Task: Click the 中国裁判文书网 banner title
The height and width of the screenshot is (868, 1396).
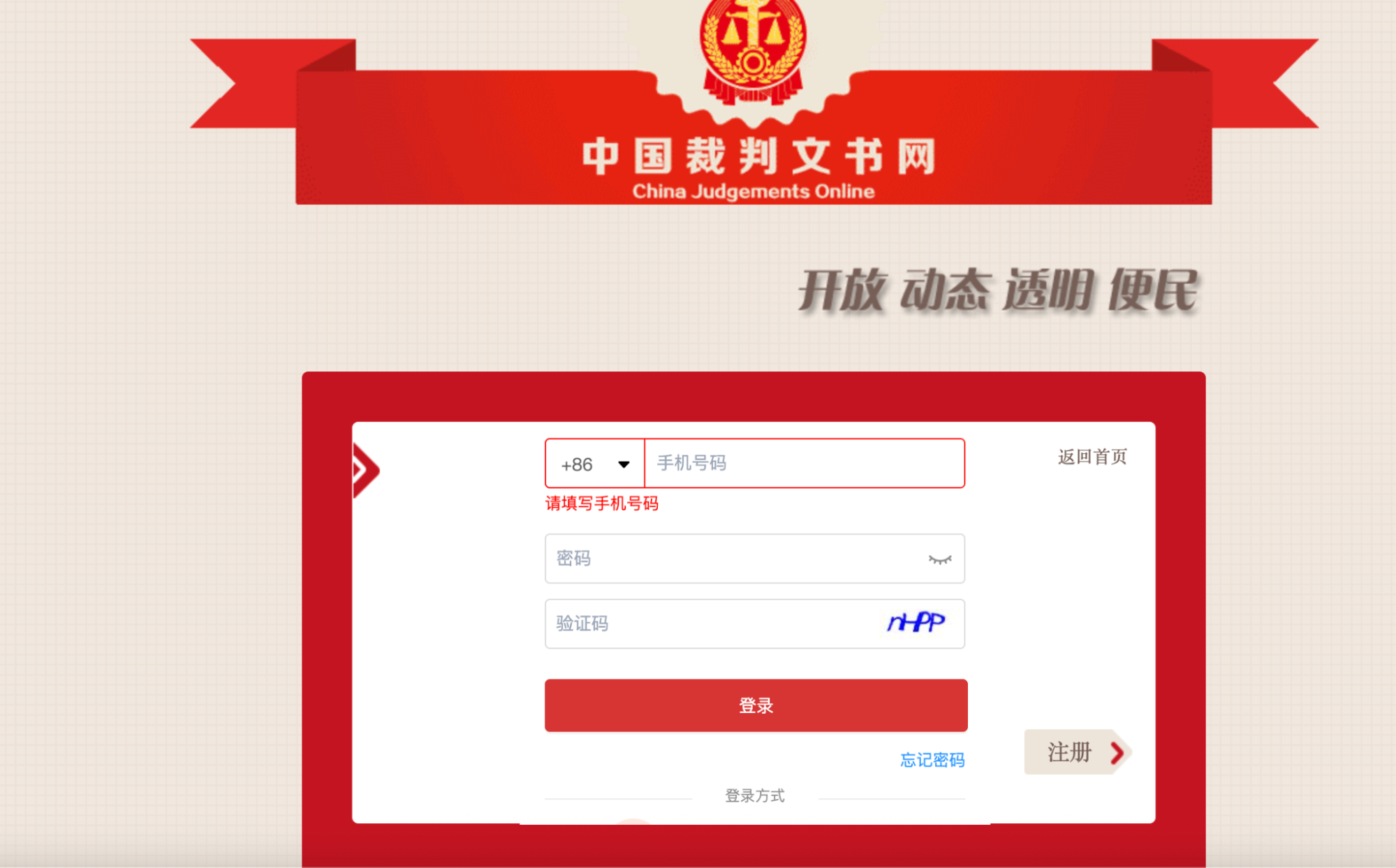Action: (758, 156)
